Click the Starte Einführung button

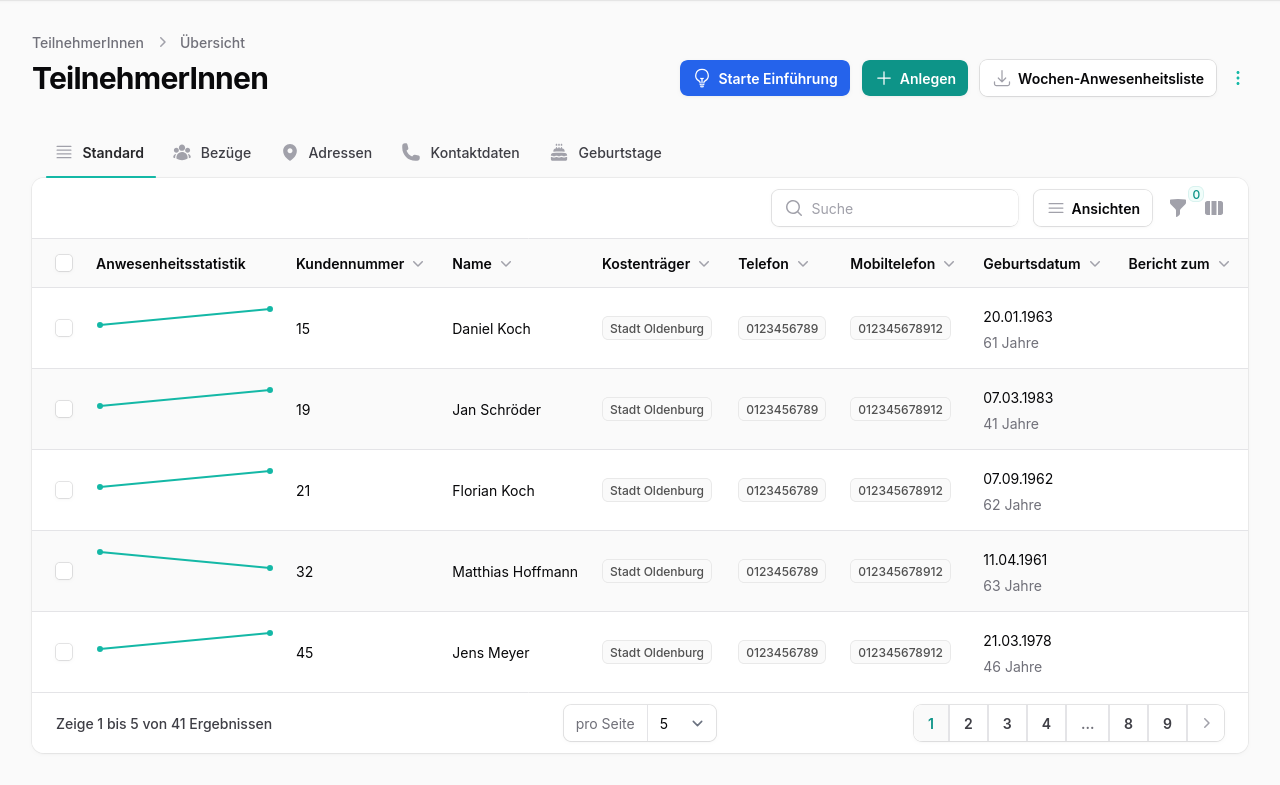(x=765, y=78)
